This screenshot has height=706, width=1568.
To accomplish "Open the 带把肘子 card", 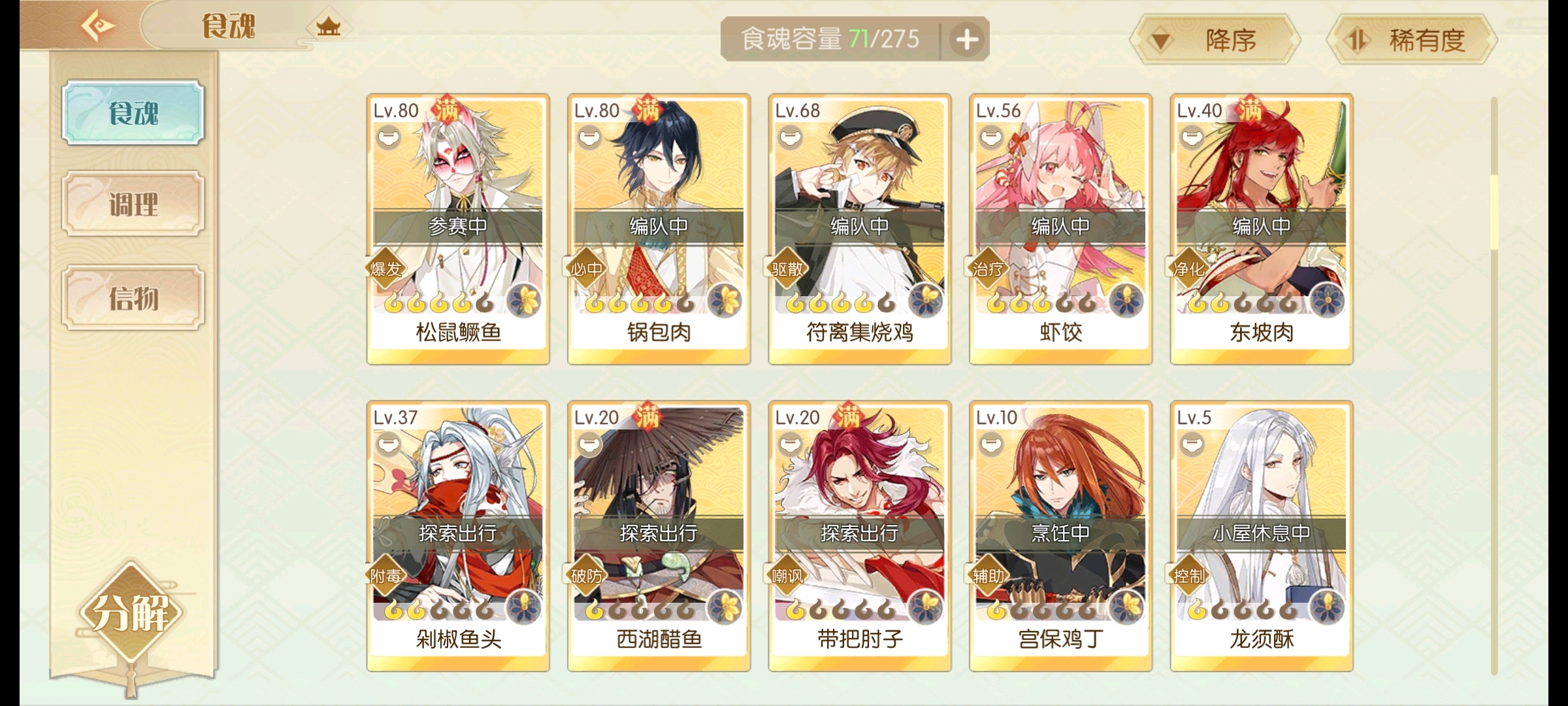I will tap(860, 536).
